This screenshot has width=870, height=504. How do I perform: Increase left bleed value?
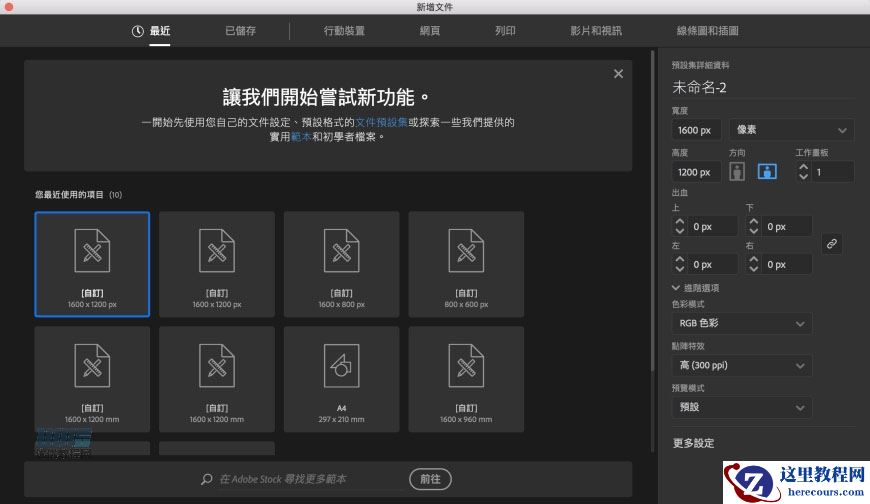680,259
